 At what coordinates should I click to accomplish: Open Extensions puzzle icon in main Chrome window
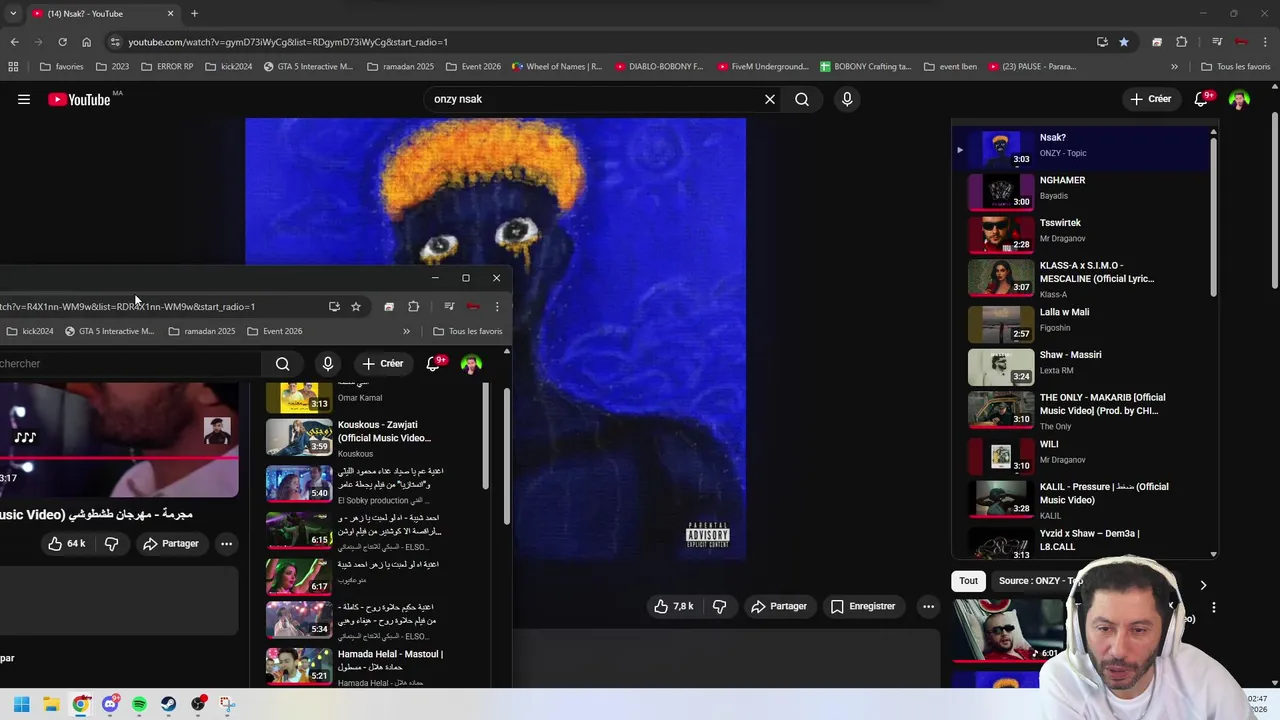pos(1182,42)
